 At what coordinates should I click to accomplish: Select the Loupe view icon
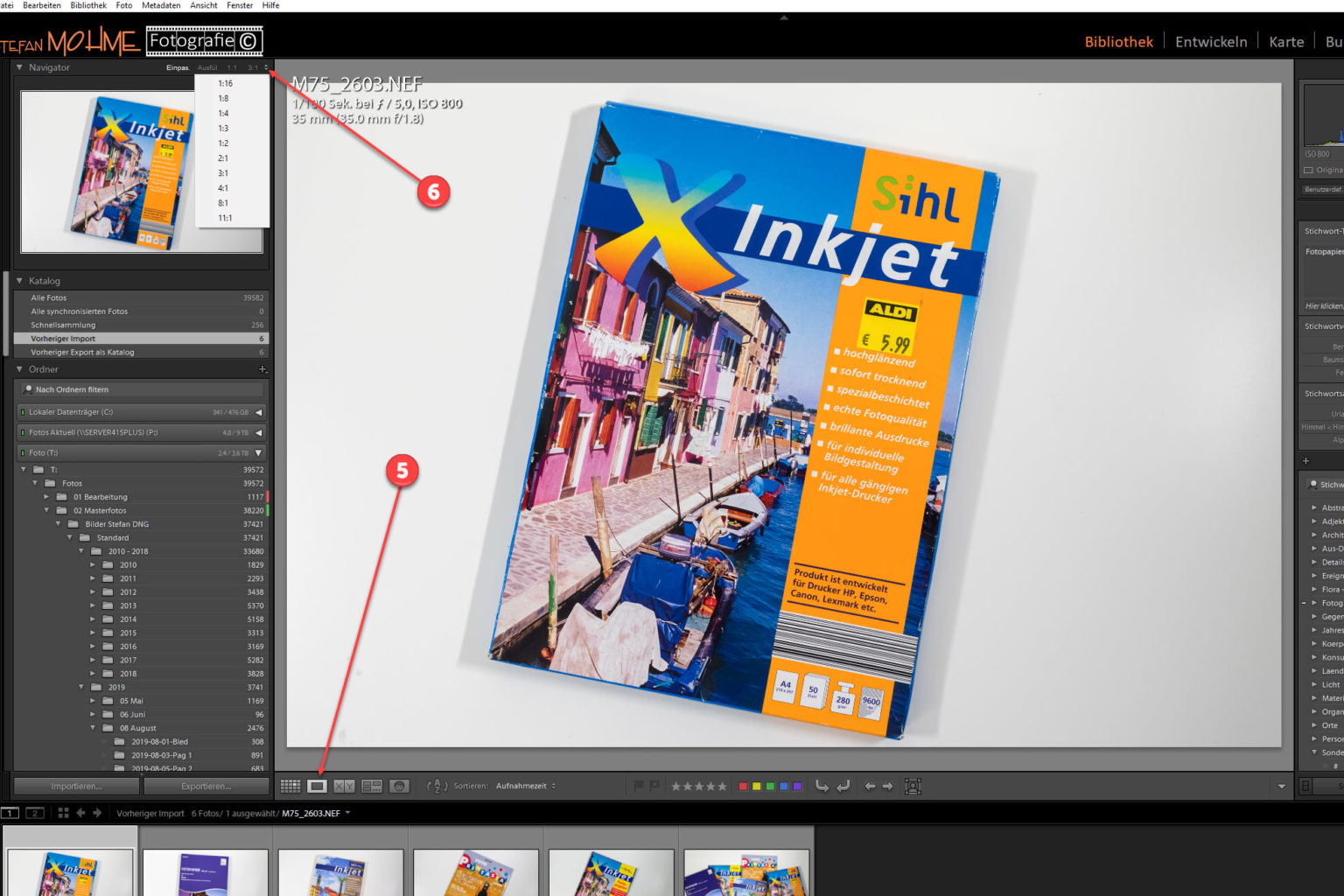point(317,786)
